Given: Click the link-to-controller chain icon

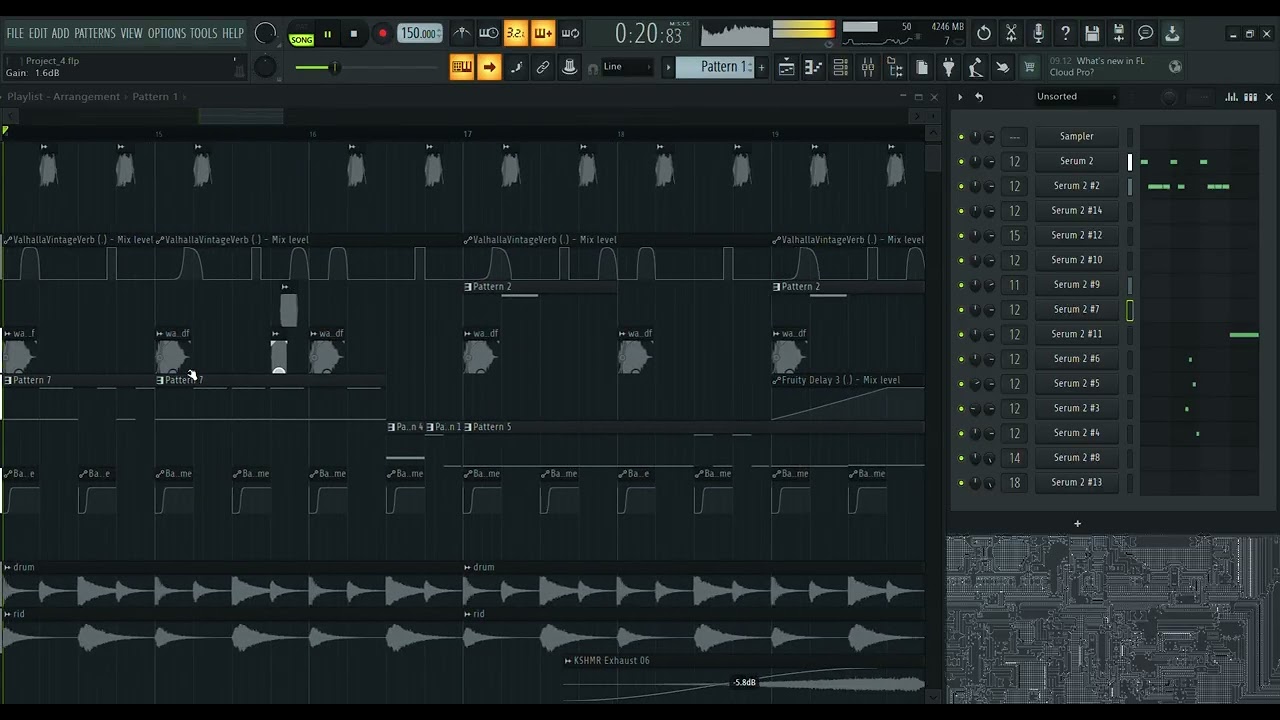Looking at the screenshot, I should click(543, 67).
